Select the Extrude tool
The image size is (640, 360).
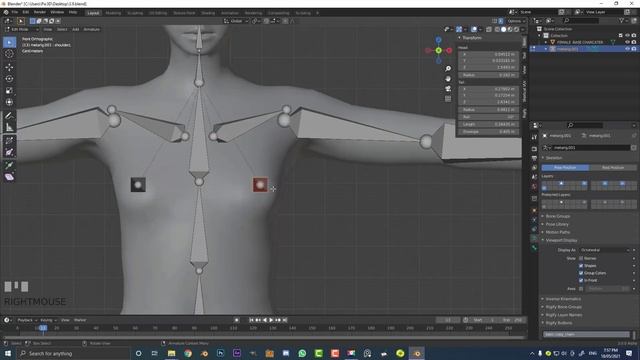[x=9, y=165]
